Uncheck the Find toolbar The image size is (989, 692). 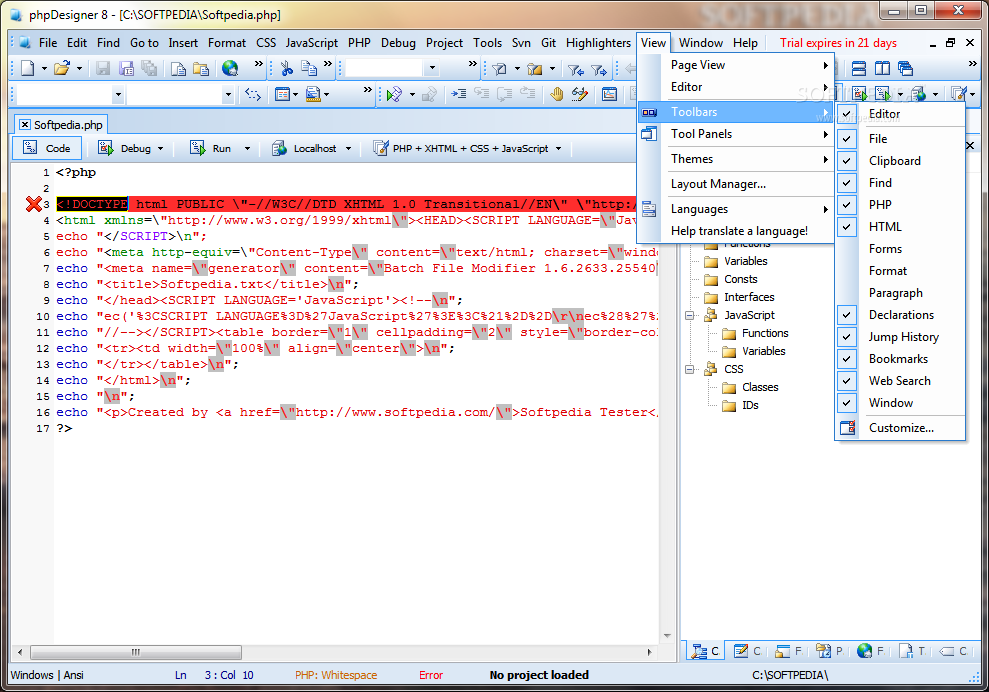901,183
